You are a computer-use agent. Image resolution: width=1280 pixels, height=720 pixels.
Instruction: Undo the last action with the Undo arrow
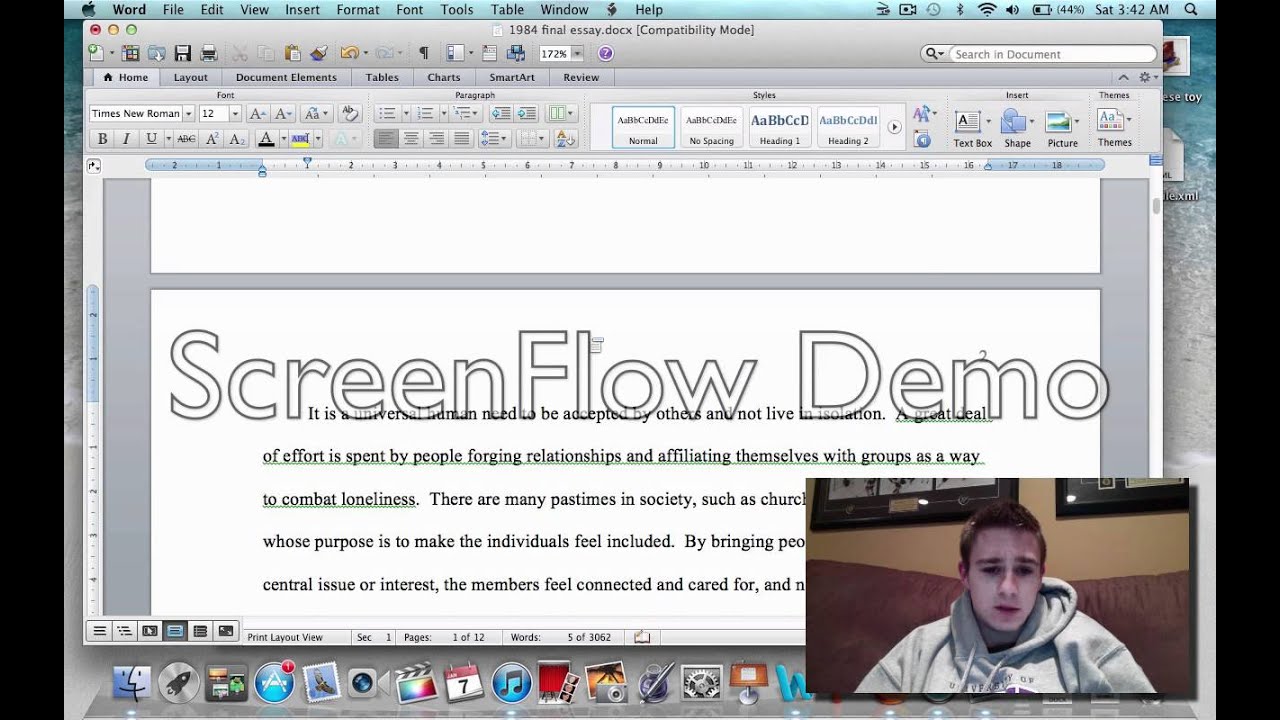[348, 53]
